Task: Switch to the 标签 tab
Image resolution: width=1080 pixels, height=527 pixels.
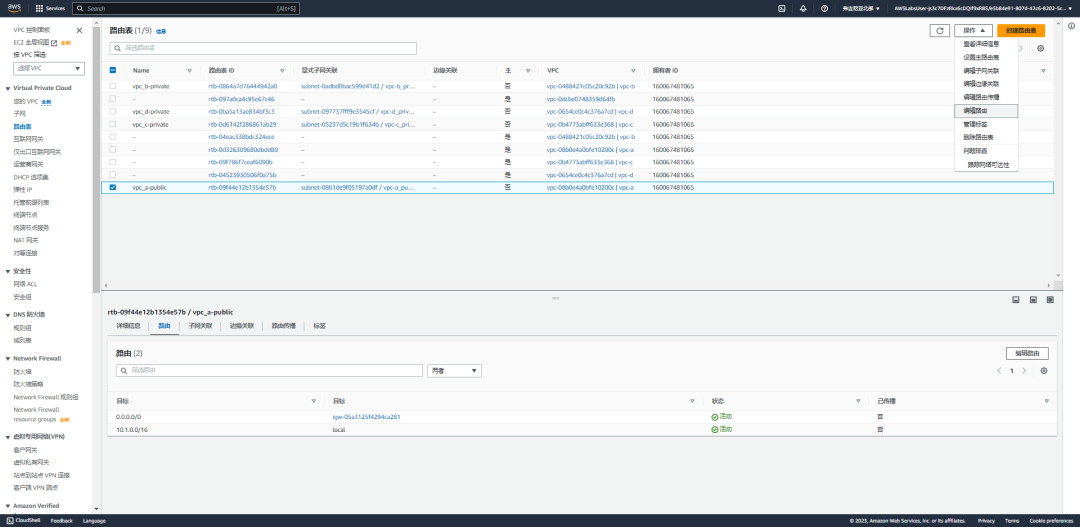Action: tap(319, 325)
